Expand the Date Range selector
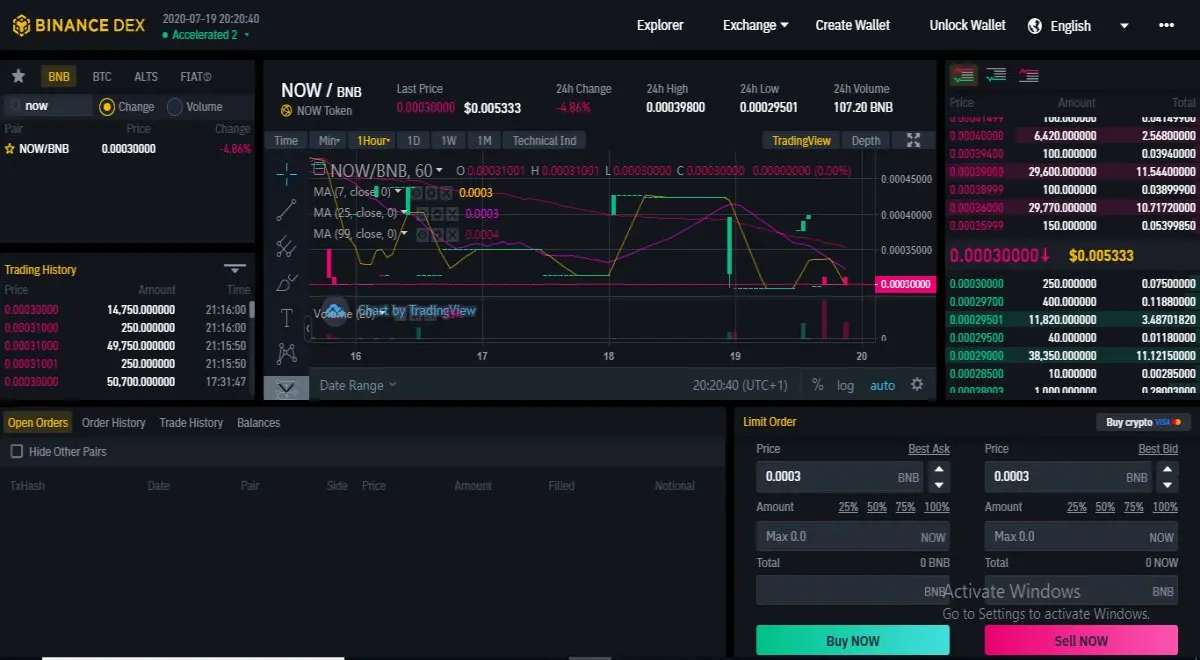1200x660 pixels. click(x=358, y=385)
